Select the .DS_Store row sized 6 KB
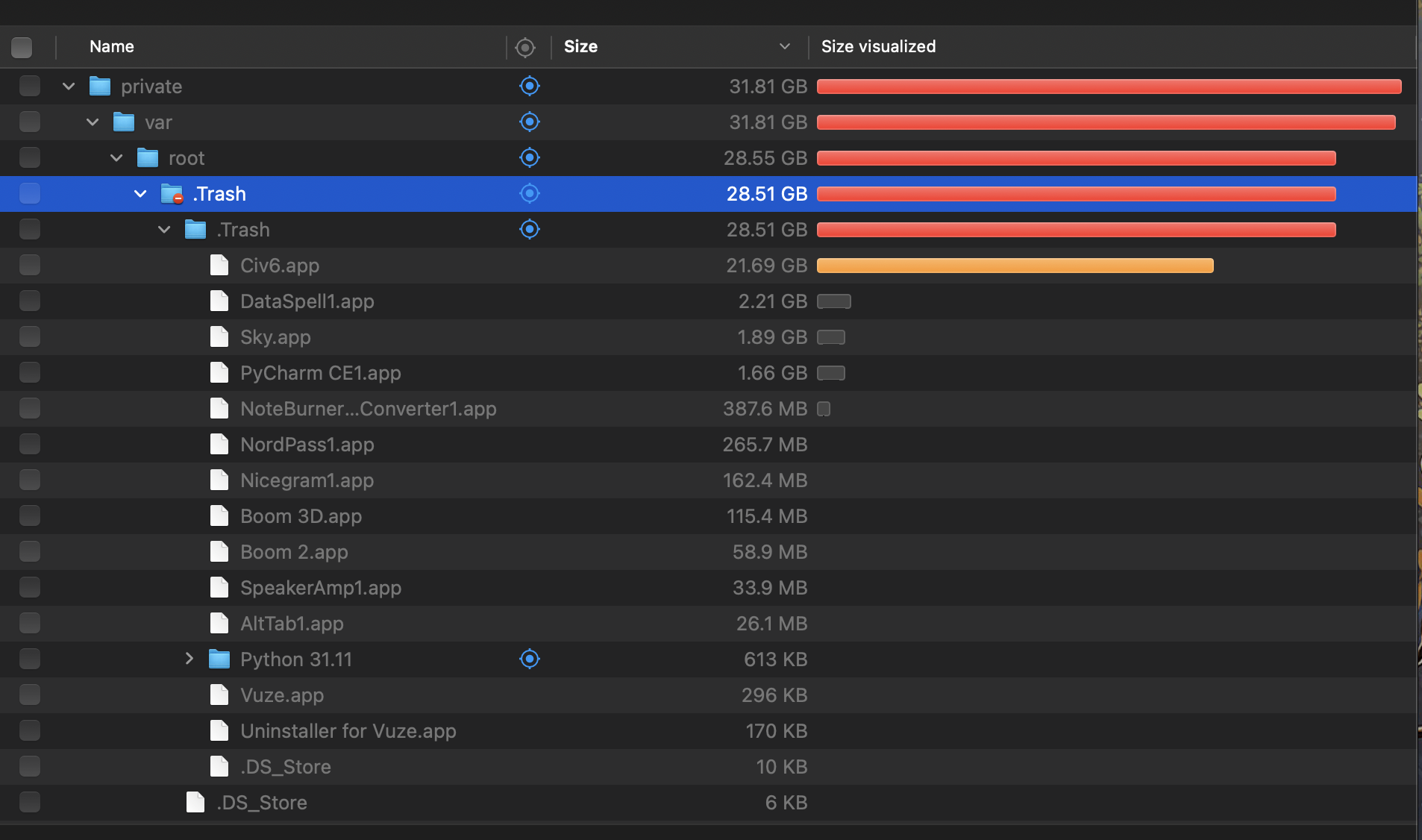The image size is (1422, 840). [709, 803]
